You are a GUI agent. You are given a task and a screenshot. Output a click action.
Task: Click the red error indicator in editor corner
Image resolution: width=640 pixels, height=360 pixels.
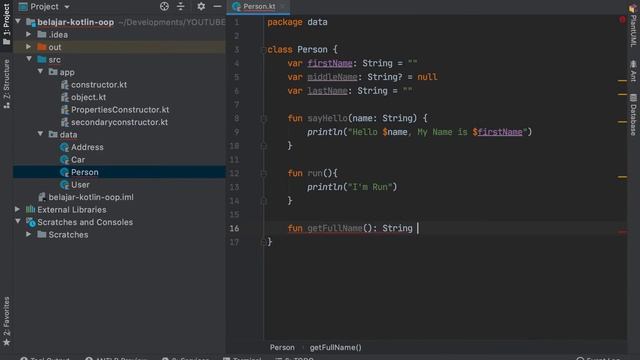[x=622, y=19]
